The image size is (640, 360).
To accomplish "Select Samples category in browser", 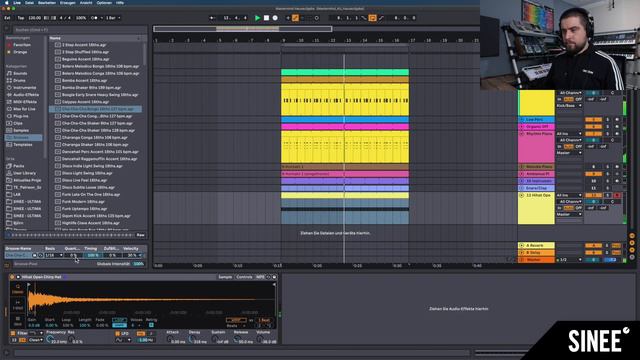I will click(x=21, y=131).
